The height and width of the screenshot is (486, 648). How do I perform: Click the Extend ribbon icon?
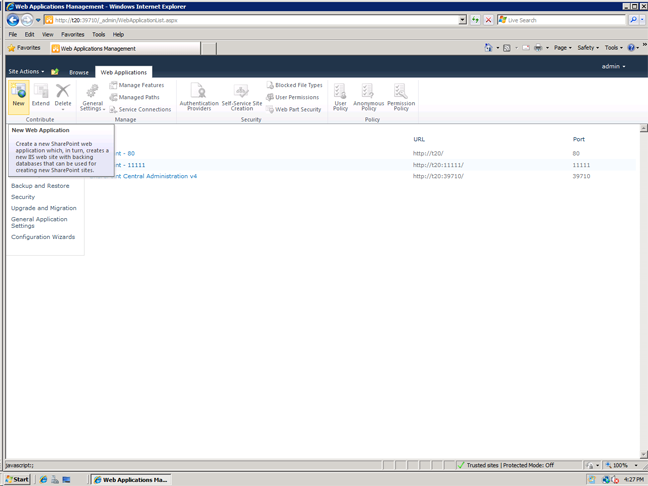40,95
